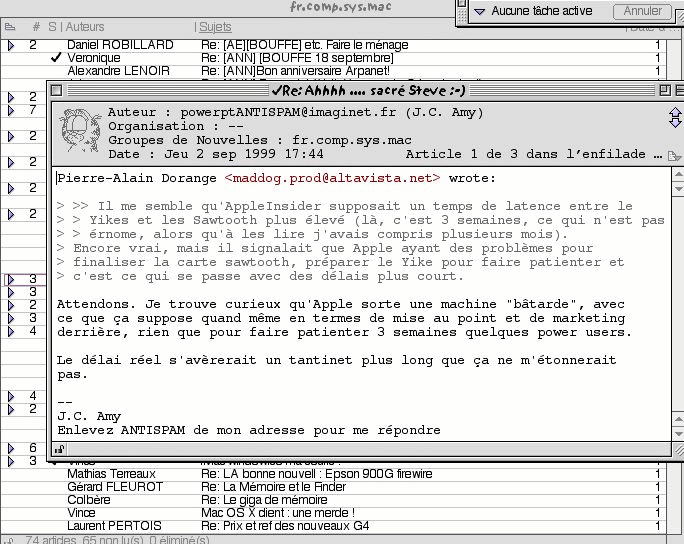Go to the previous article with the up arrow
The image size is (684, 544).
pyautogui.click(x=675, y=112)
